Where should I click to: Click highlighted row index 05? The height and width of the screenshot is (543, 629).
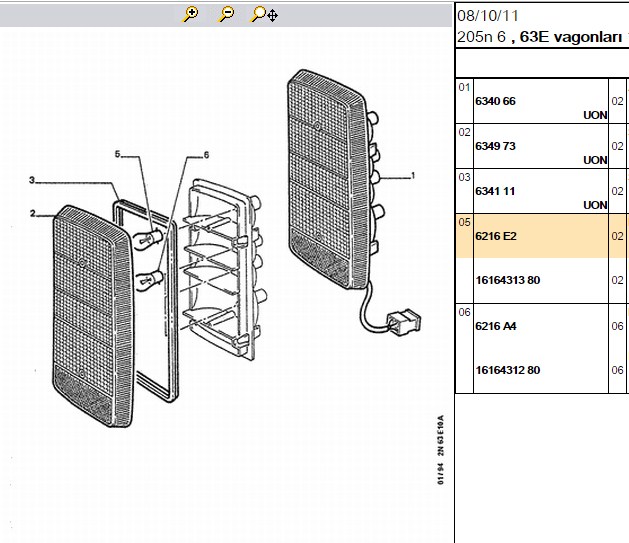(464, 222)
